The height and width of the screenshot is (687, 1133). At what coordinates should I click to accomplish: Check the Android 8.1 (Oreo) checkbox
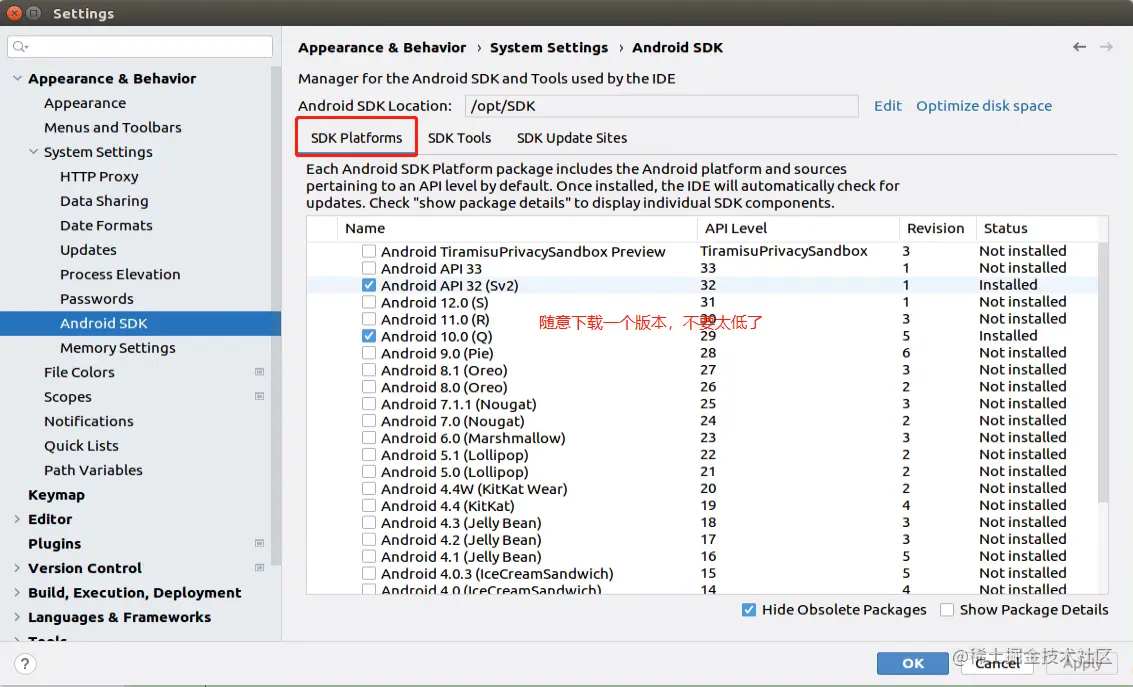tap(369, 370)
